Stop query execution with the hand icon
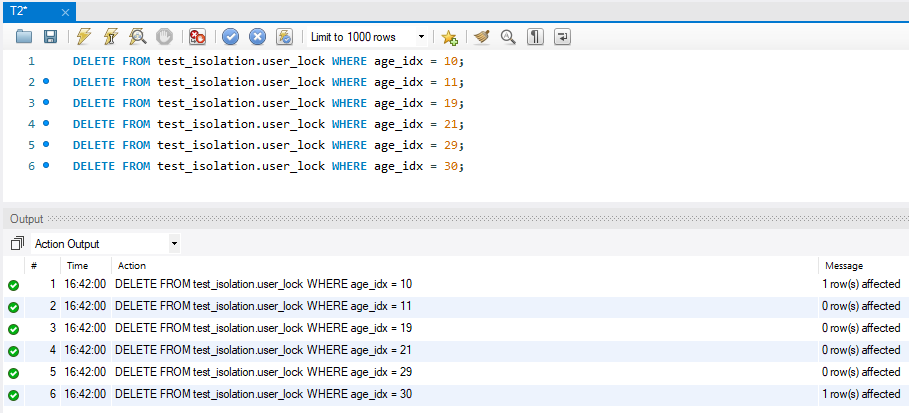Screen dimensions: 909x413 point(165,37)
